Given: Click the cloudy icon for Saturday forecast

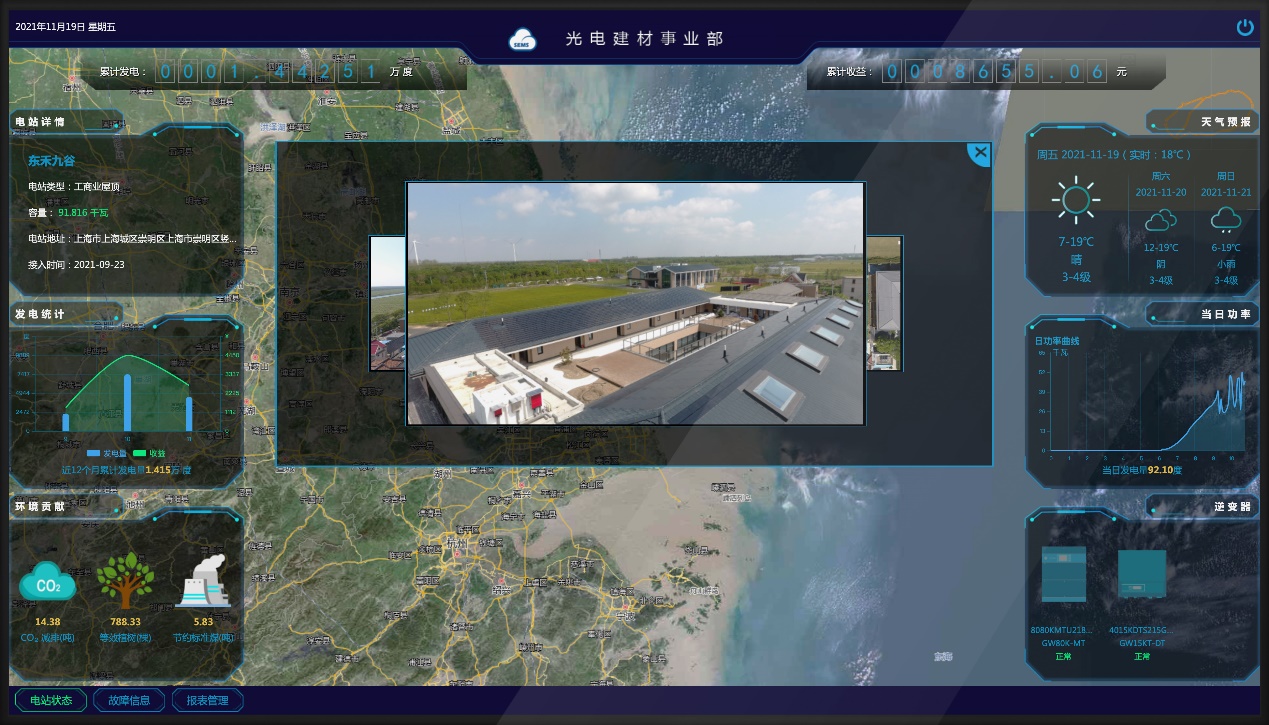Looking at the screenshot, I should coord(1161,220).
